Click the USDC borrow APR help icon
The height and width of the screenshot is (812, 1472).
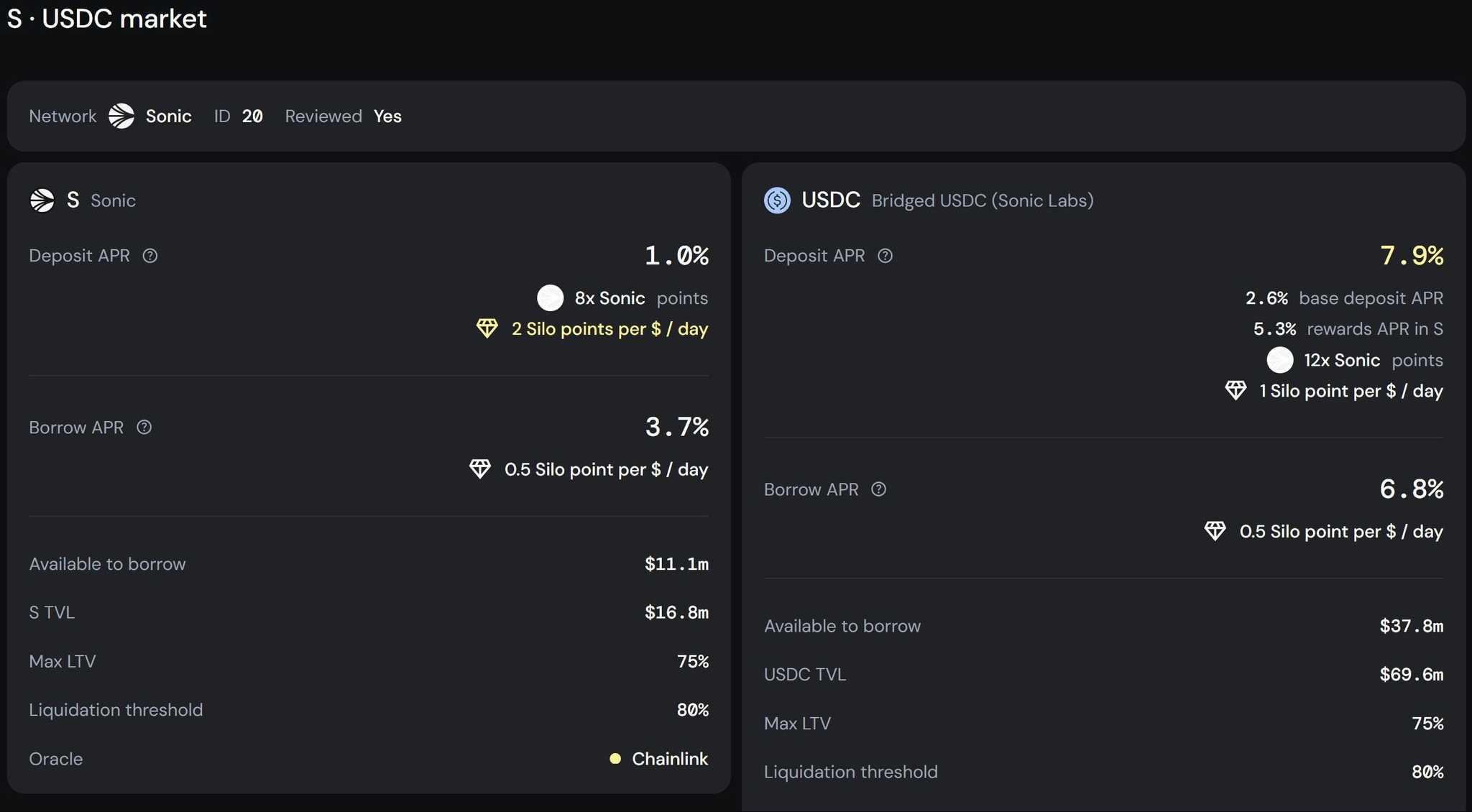click(878, 489)
